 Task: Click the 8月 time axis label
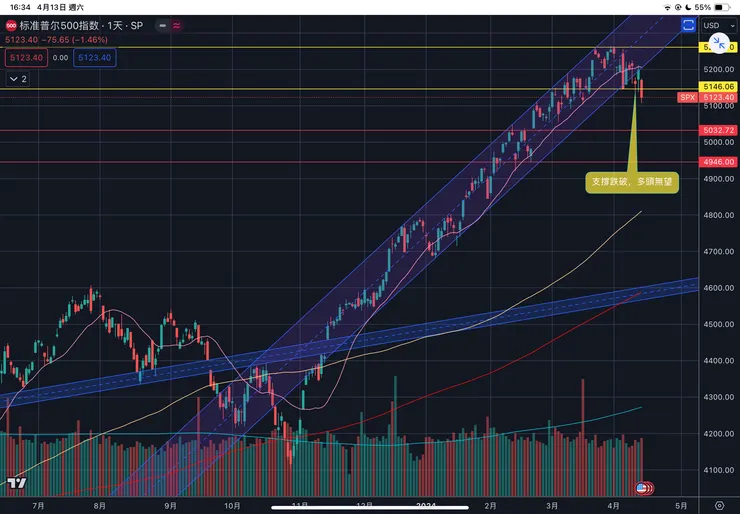[100, 506]
